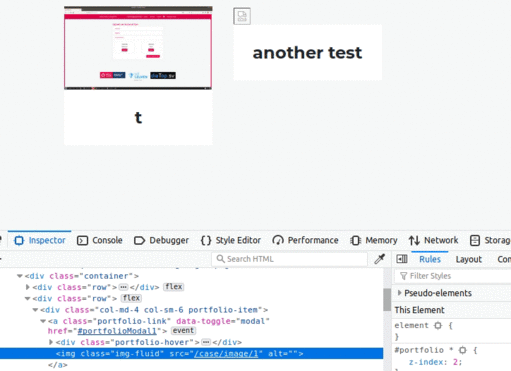This screenshot has width=511, height=371.
Task: Activate the eyedropper color picker icon
Action: tap(379, 259)
